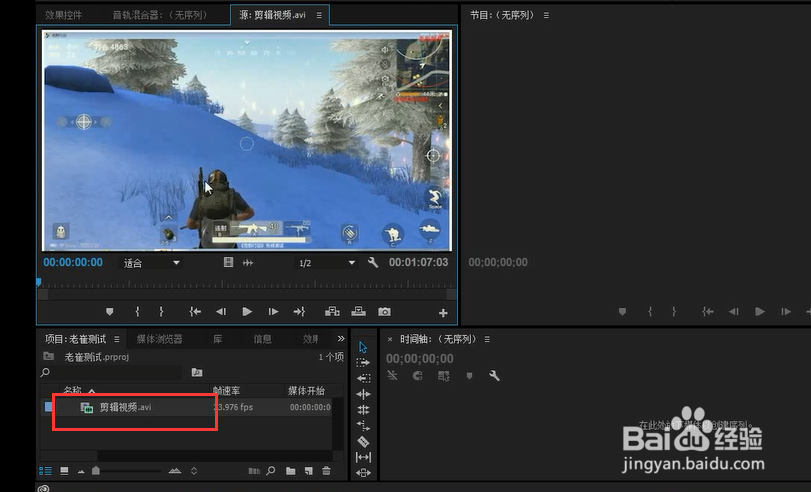Switch to the 库 tab

coord(218,339)
